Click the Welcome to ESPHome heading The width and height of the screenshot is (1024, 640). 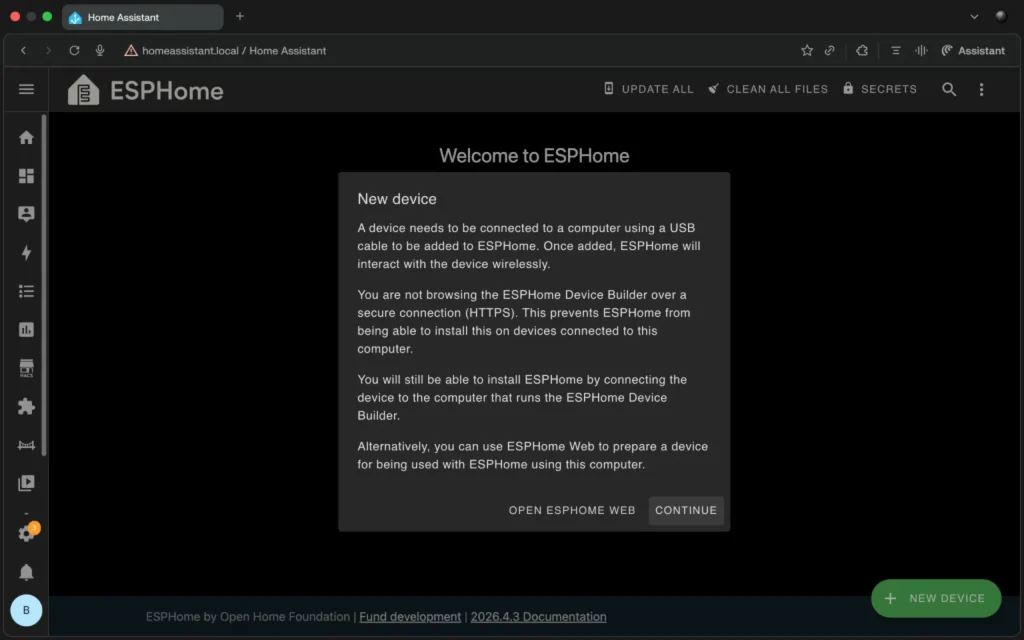[534, 155]
